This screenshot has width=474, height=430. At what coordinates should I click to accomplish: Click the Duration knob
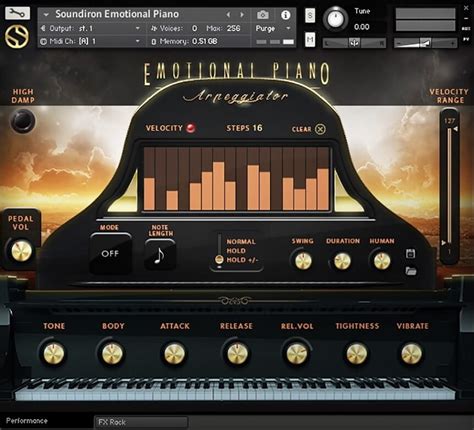click(x=342, y=261)
